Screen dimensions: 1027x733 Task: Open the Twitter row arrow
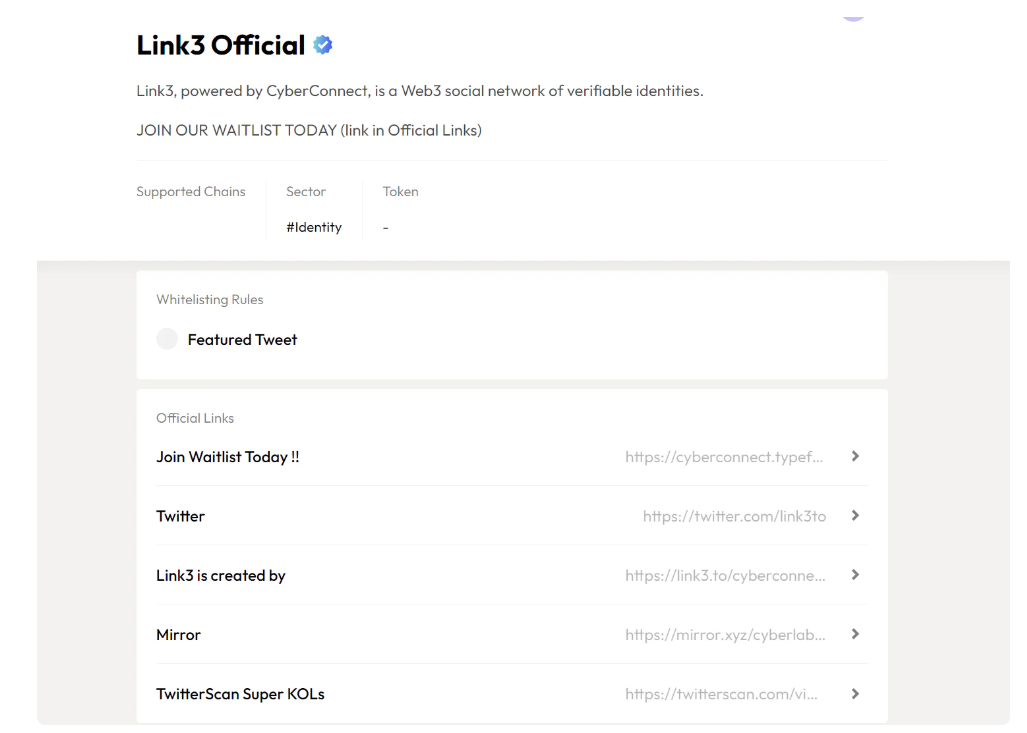click(855, 516)
